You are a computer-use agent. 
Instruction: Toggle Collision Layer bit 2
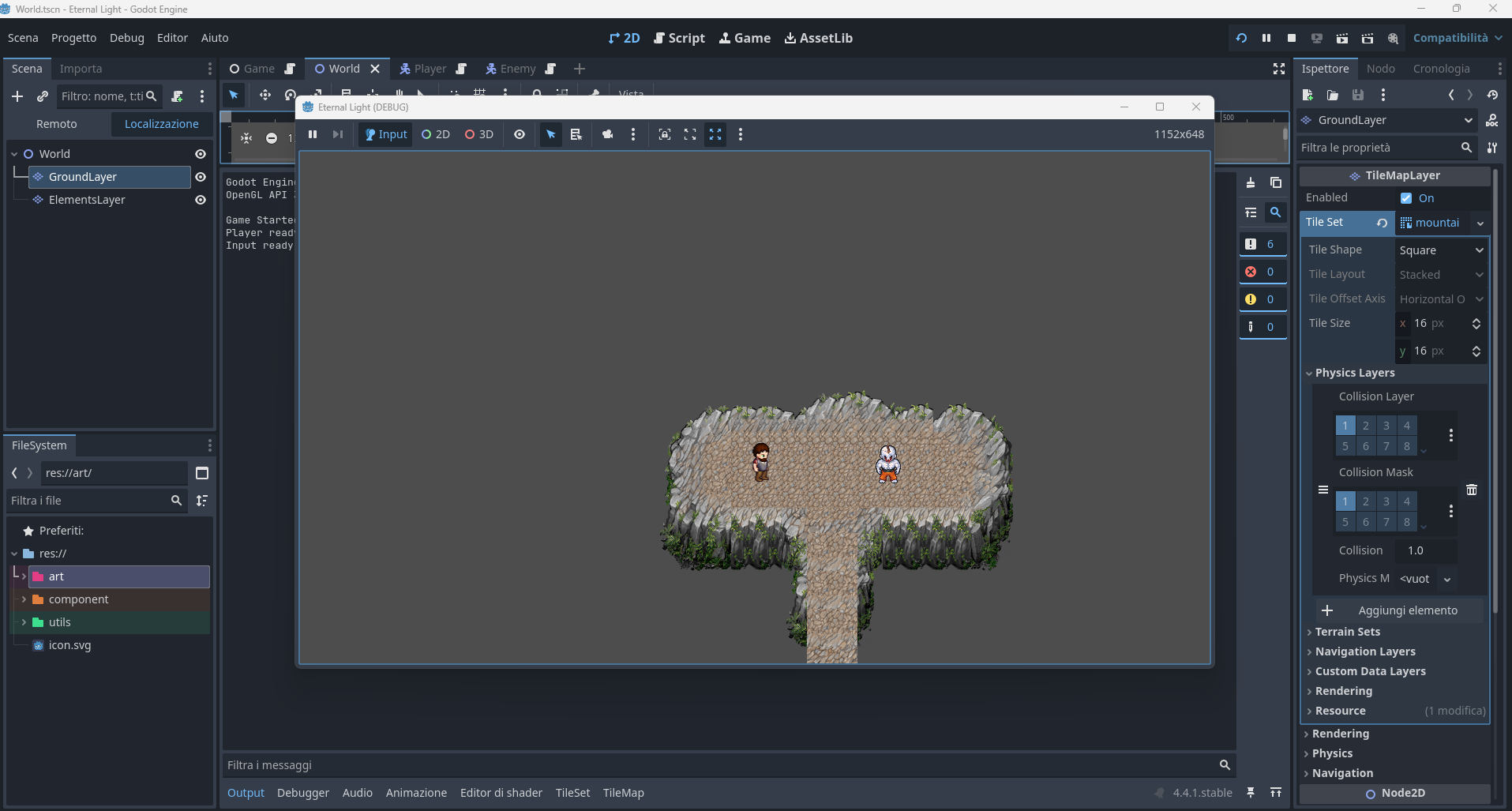(1366, 426)
